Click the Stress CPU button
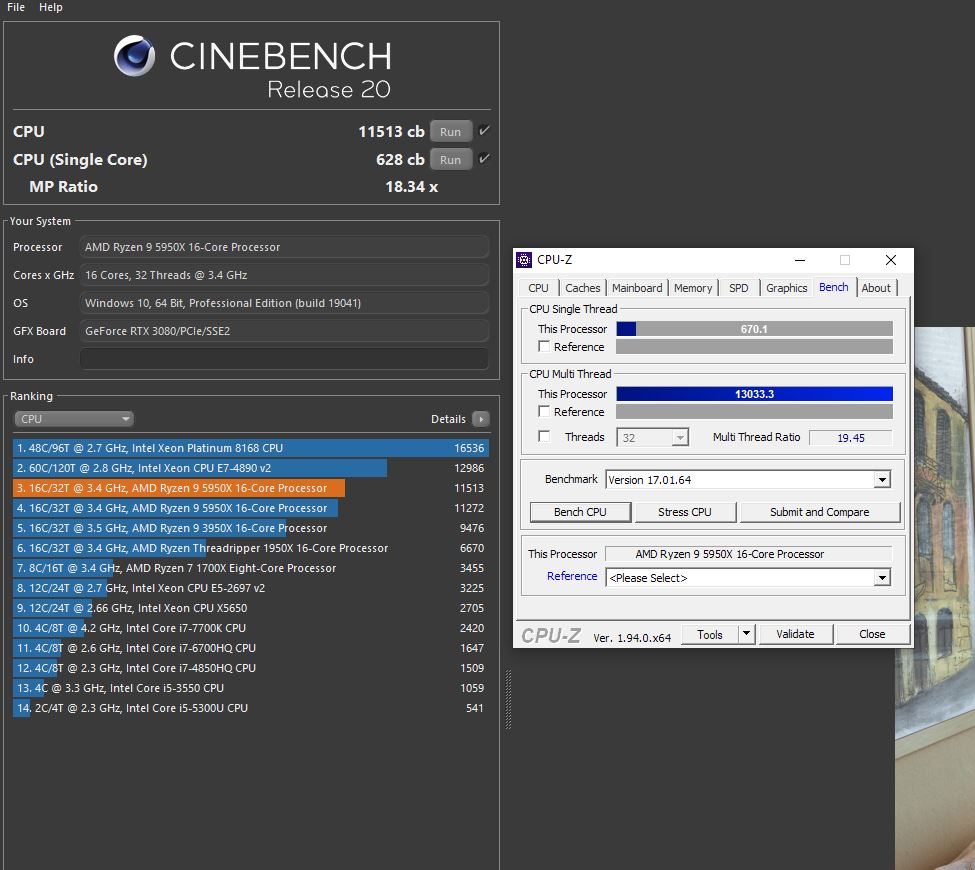The height and width of the screenshot is (870, 975). (685, 512)
